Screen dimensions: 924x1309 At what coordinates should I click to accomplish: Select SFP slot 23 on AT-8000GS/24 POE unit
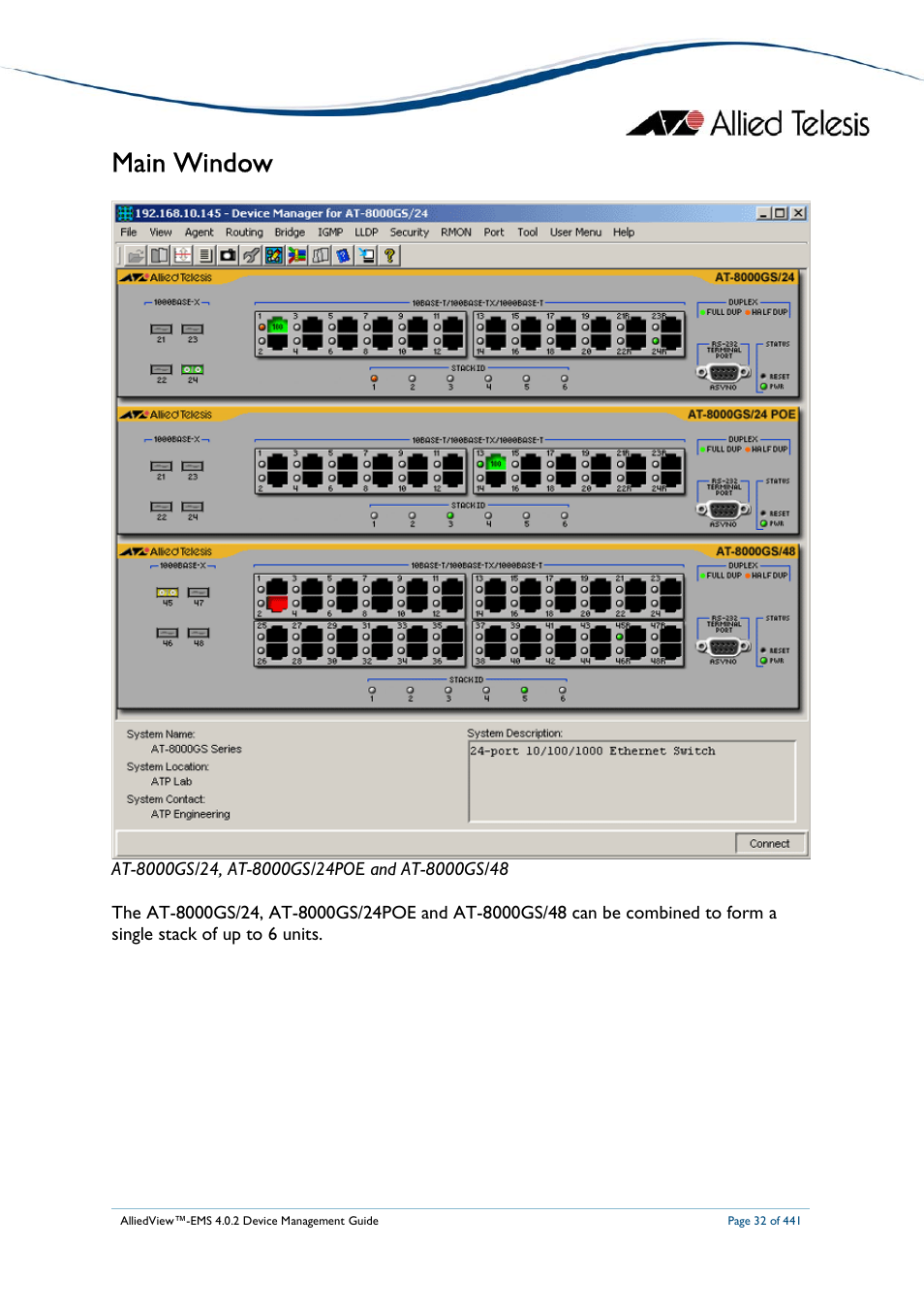coord(193,466)
